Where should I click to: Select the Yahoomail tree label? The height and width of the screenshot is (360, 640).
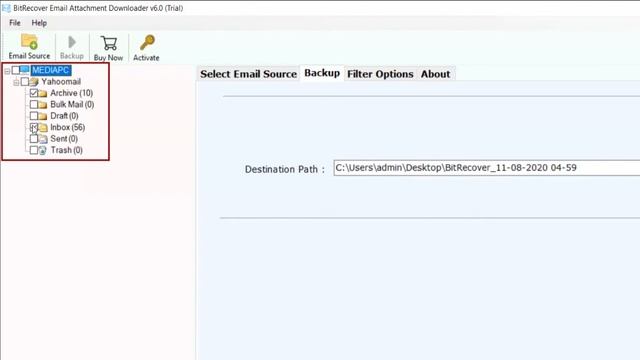point(61,82)
